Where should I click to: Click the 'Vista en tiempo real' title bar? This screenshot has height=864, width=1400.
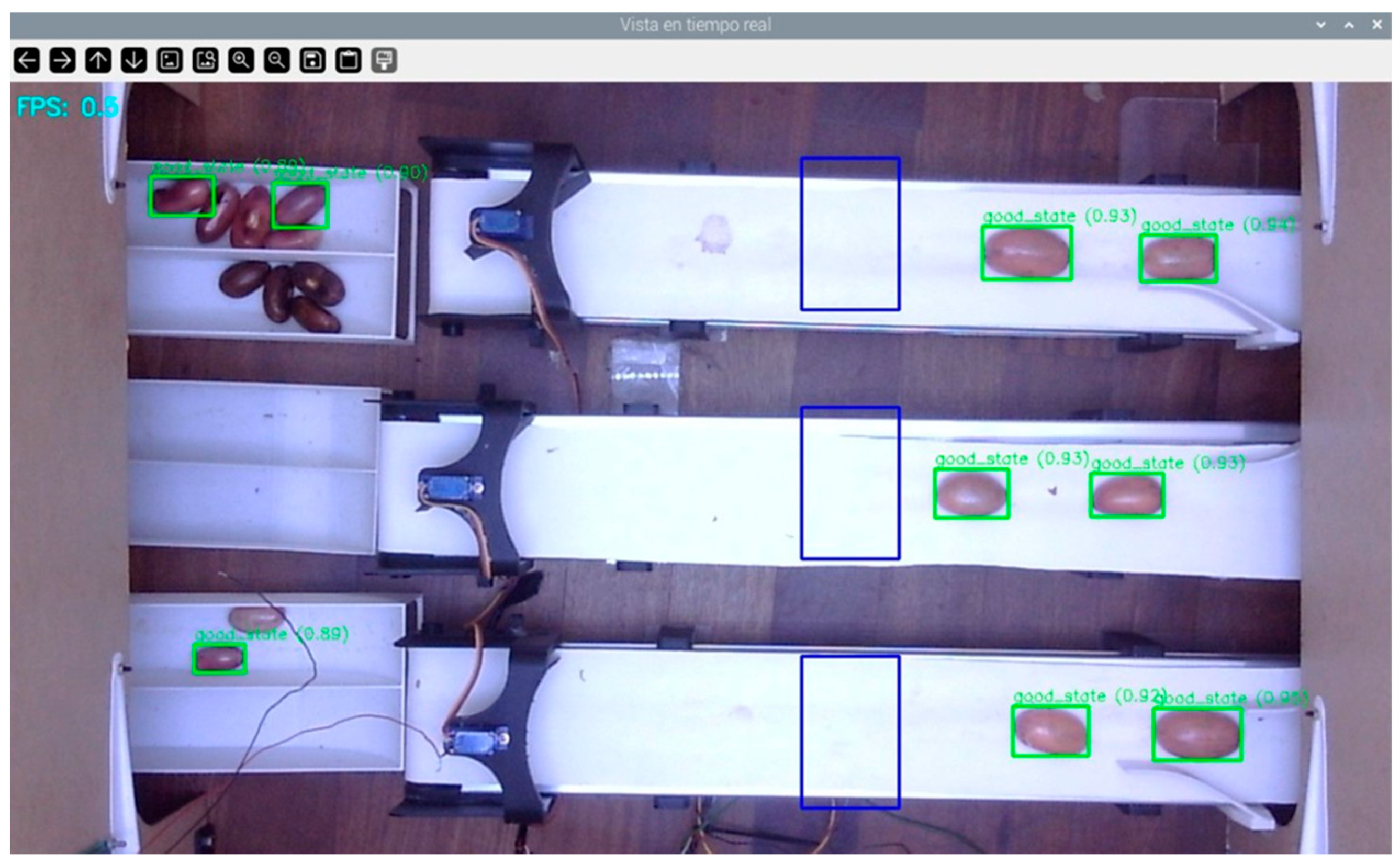tap(695, 25)
